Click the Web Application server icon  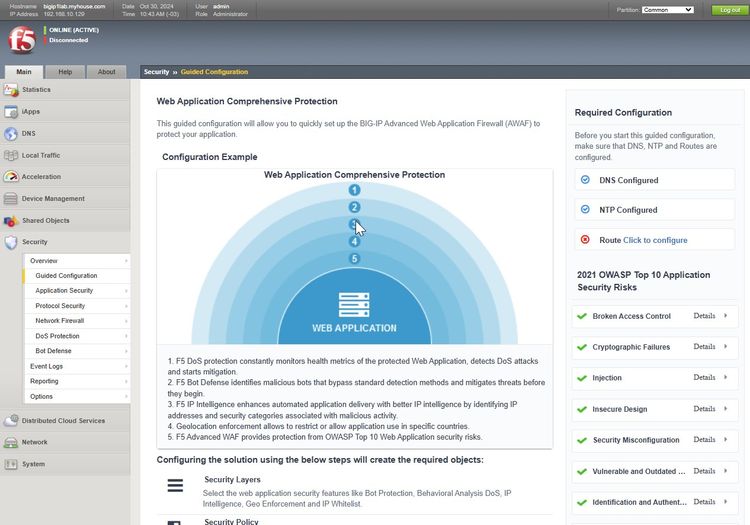coord(354,305)
